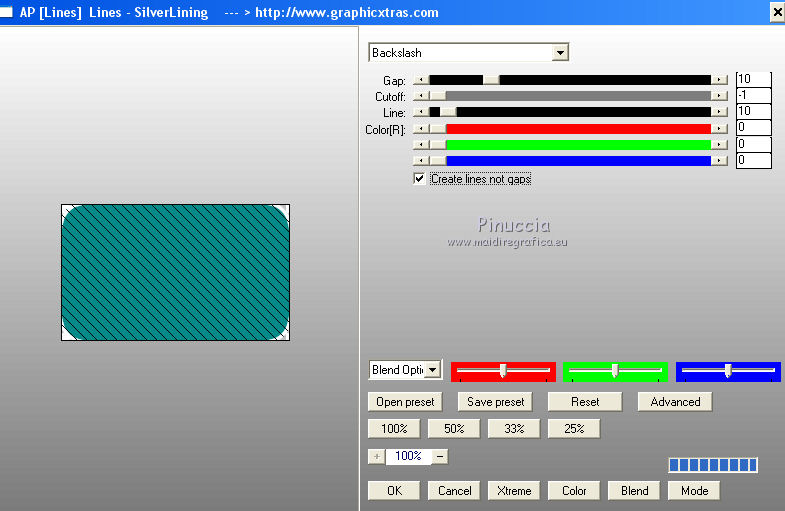Open the Backslash pattern dropdown
Image resolution: width=785 pixels, height=511 pixels.
(x=560, y=53)
